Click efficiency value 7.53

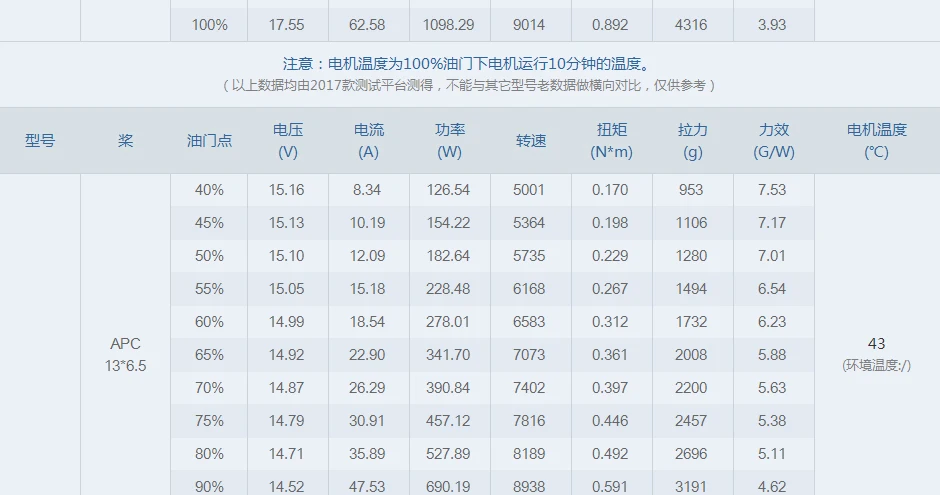772,190
